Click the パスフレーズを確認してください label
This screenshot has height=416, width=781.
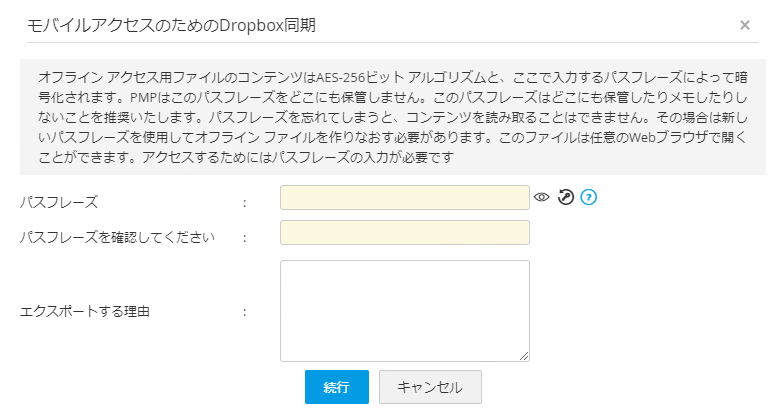(x=118, y=237)
